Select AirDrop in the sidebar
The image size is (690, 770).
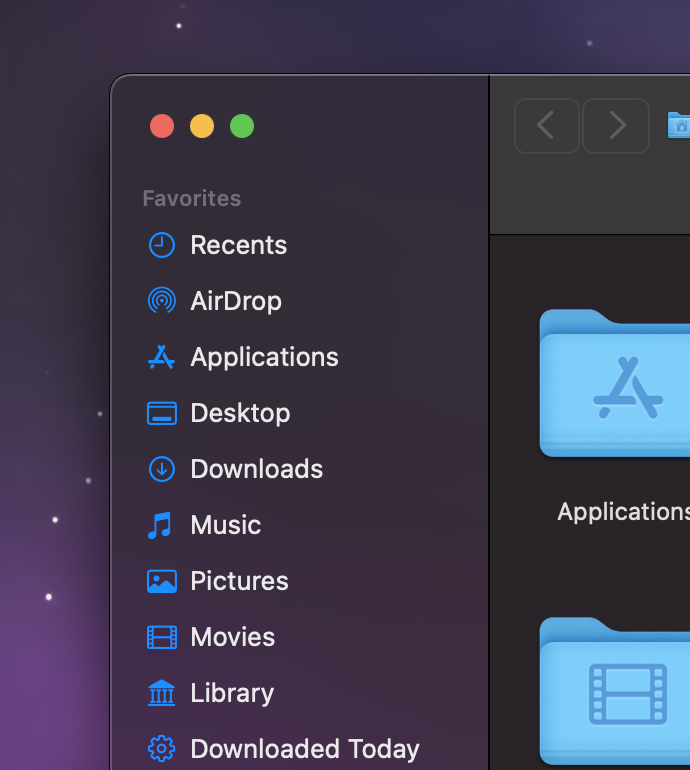click(x=236, y=301)
